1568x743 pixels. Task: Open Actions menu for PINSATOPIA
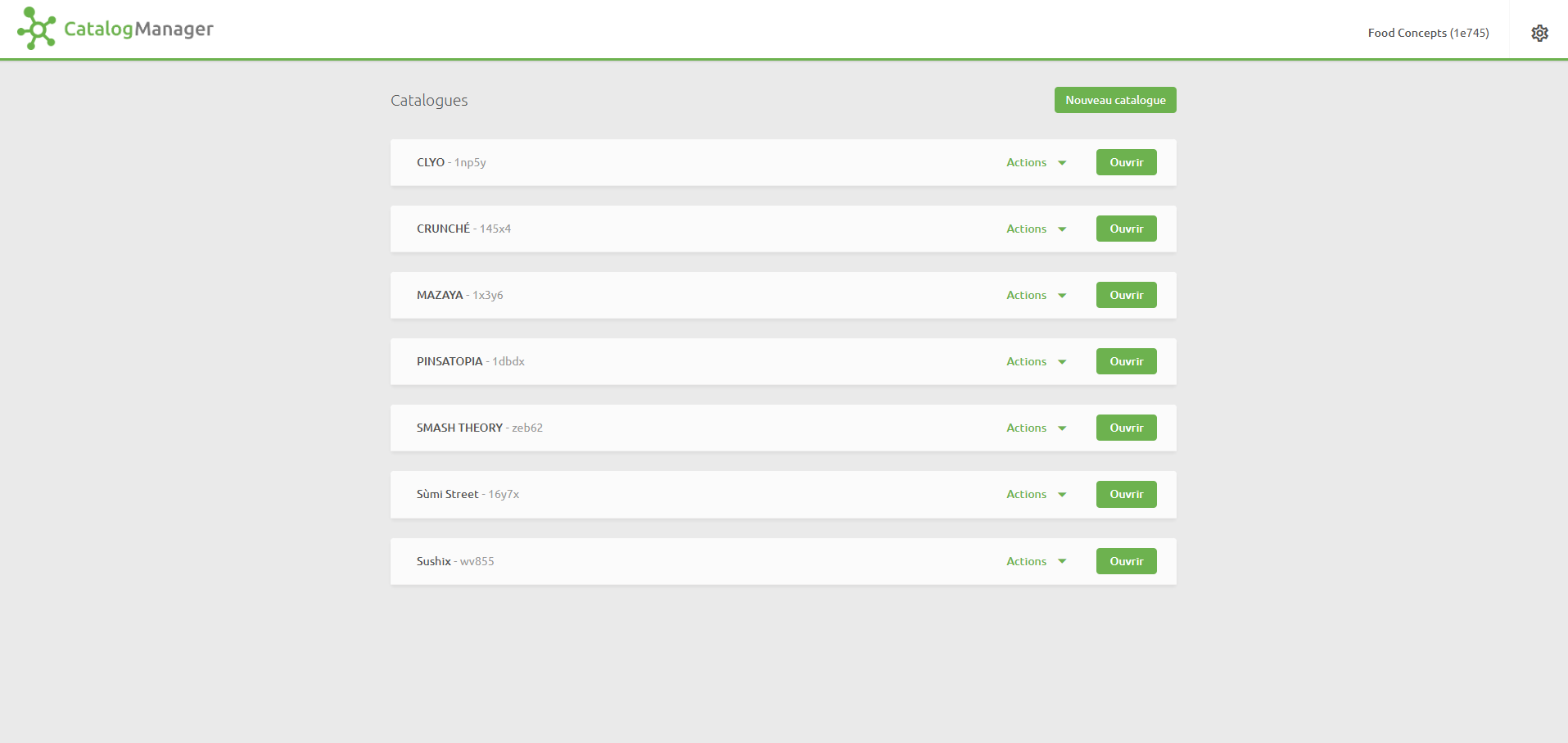point(1036,361)
